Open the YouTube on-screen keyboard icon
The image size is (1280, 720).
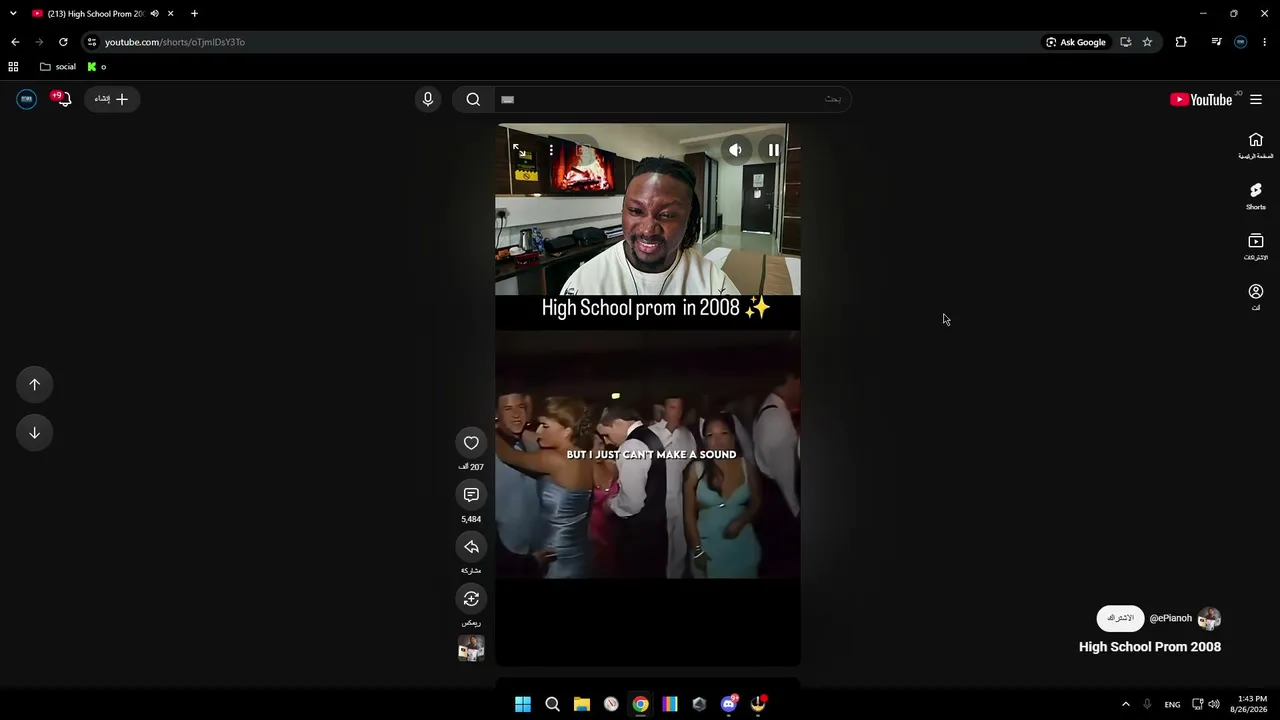click(x=507, y=99)
